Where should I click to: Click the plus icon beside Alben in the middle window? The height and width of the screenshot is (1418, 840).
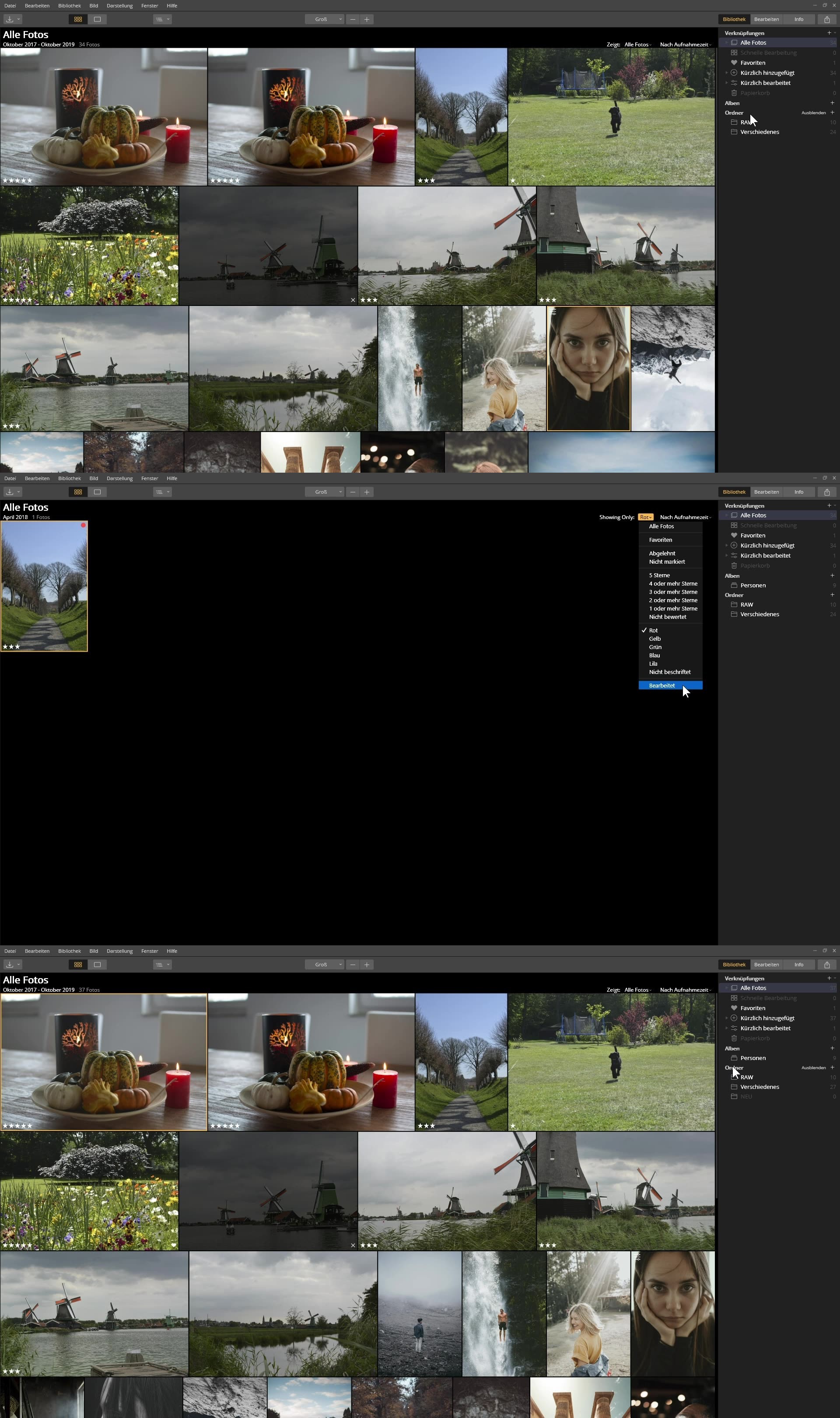[x=832, y=576]
